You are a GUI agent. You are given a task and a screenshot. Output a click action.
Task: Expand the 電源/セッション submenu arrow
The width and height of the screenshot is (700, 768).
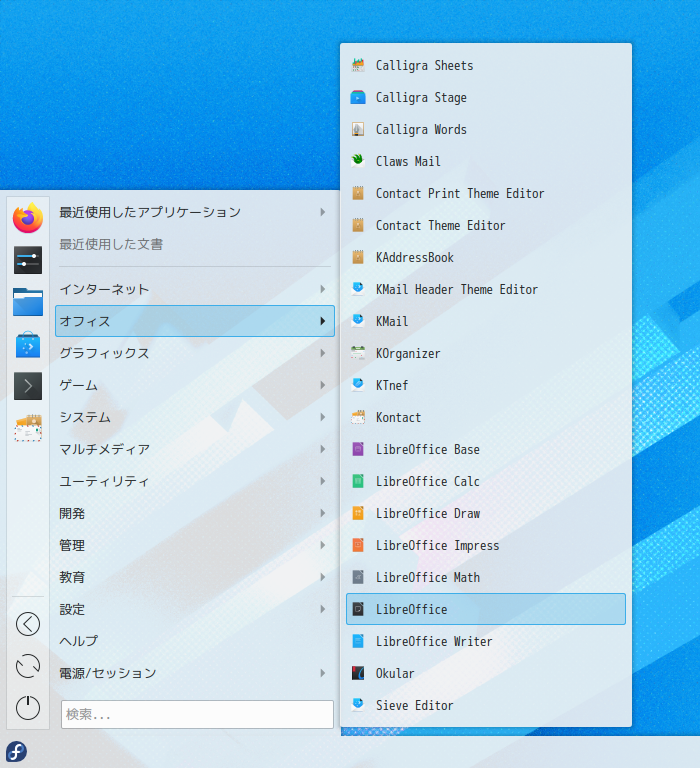[323, 673]
